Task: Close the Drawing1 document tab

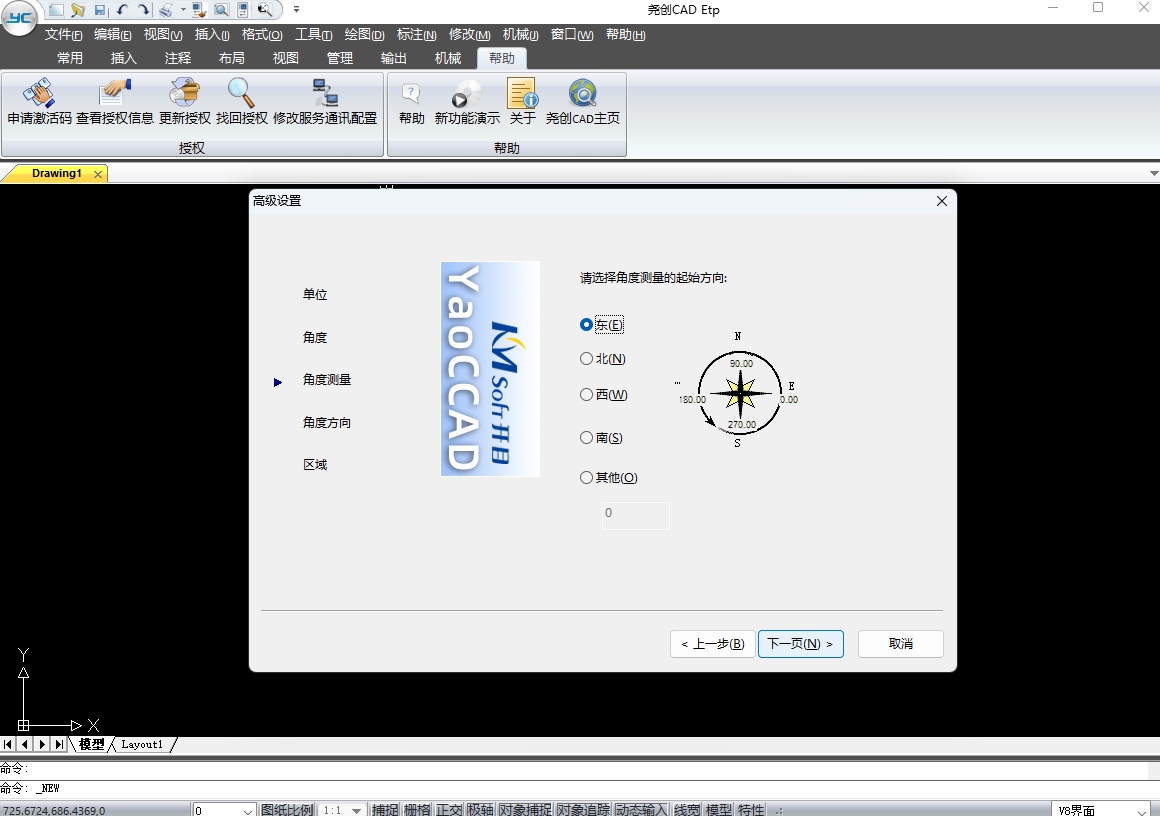Action: pos(98,174)
